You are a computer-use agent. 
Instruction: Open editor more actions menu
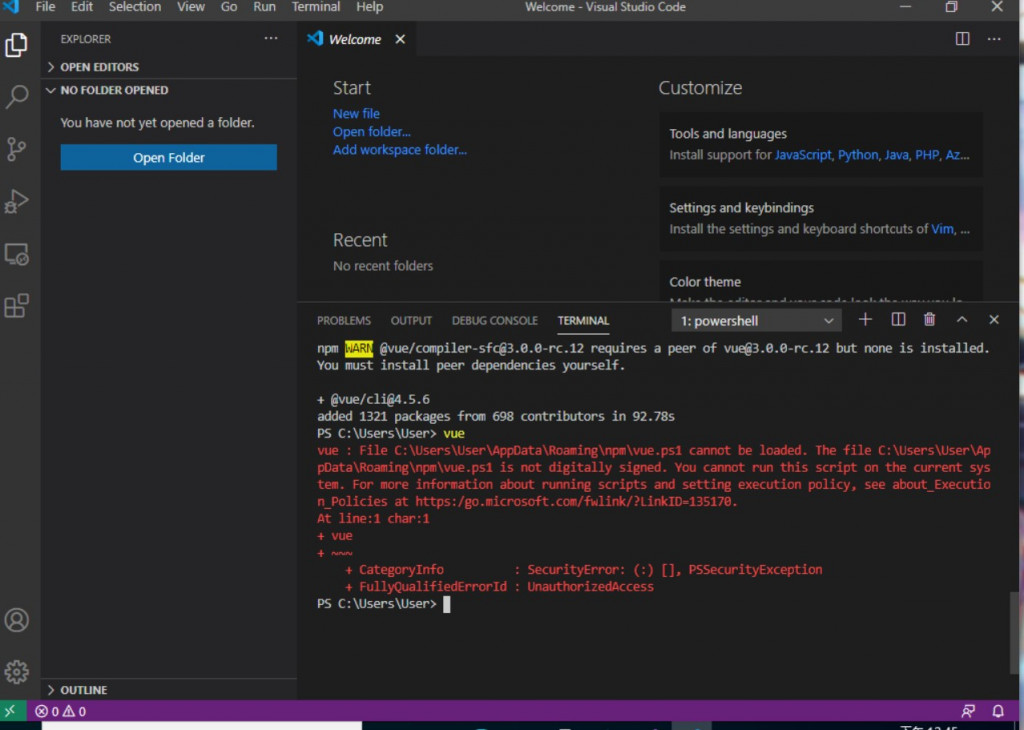994,39
